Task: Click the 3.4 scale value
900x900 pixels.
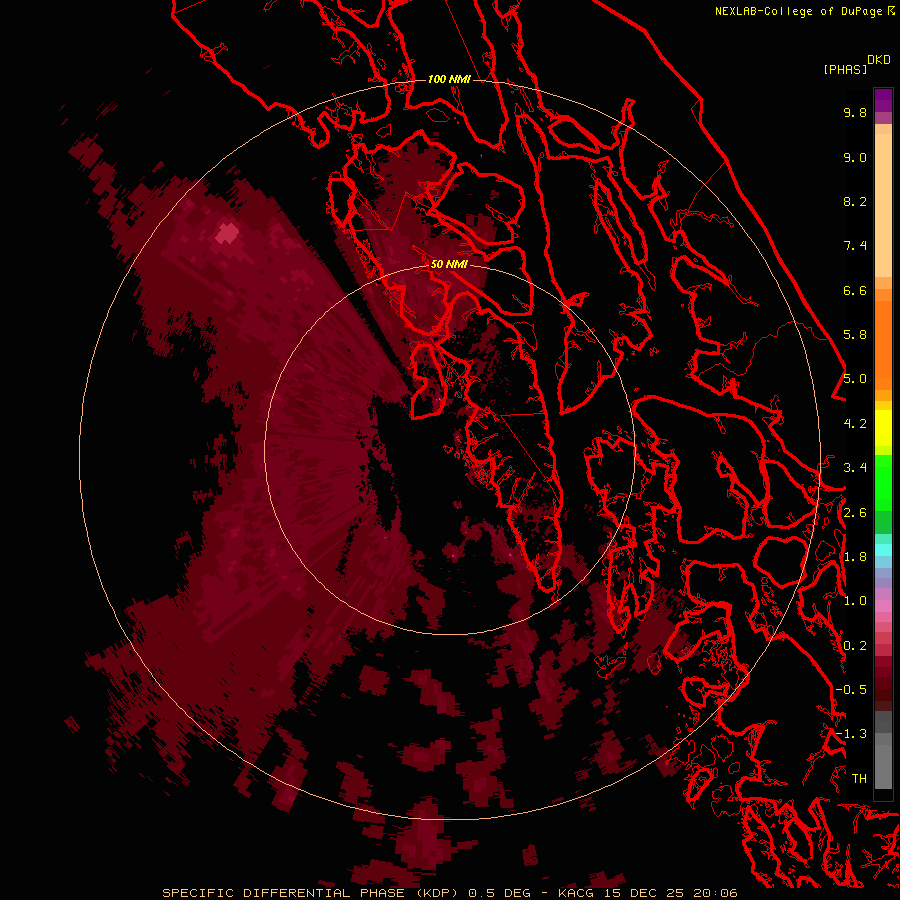Action: pos(855,468)
